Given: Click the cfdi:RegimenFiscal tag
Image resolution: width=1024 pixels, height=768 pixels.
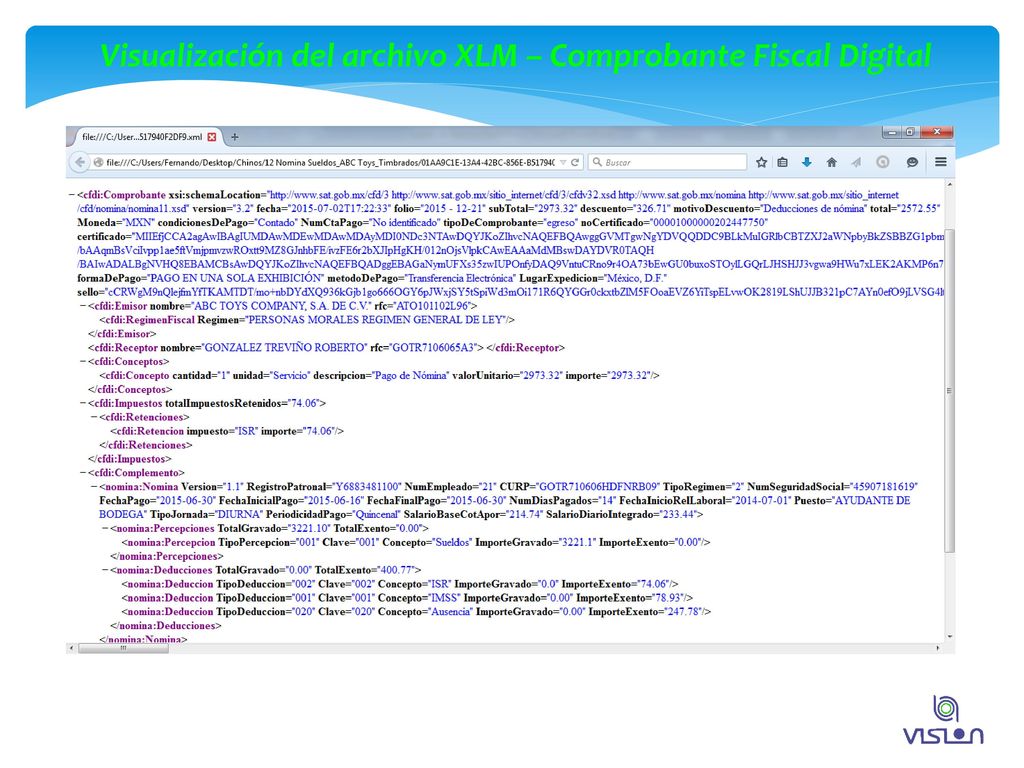Looking at the screenshot, I should [150, 319].
